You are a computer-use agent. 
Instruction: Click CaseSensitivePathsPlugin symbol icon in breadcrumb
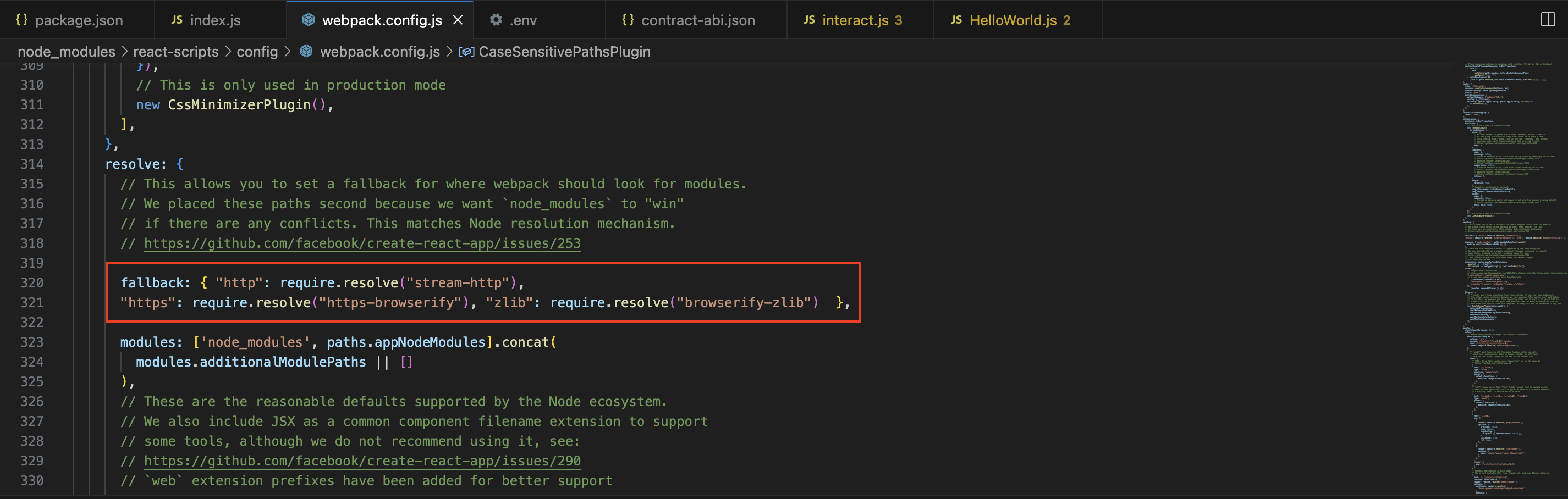click(466, 52)
